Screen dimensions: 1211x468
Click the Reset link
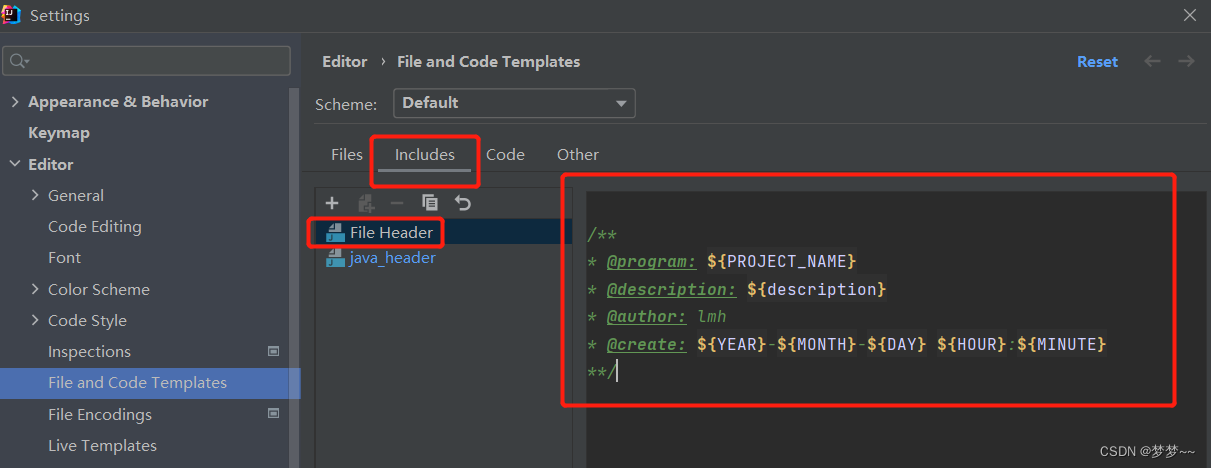1097,62
